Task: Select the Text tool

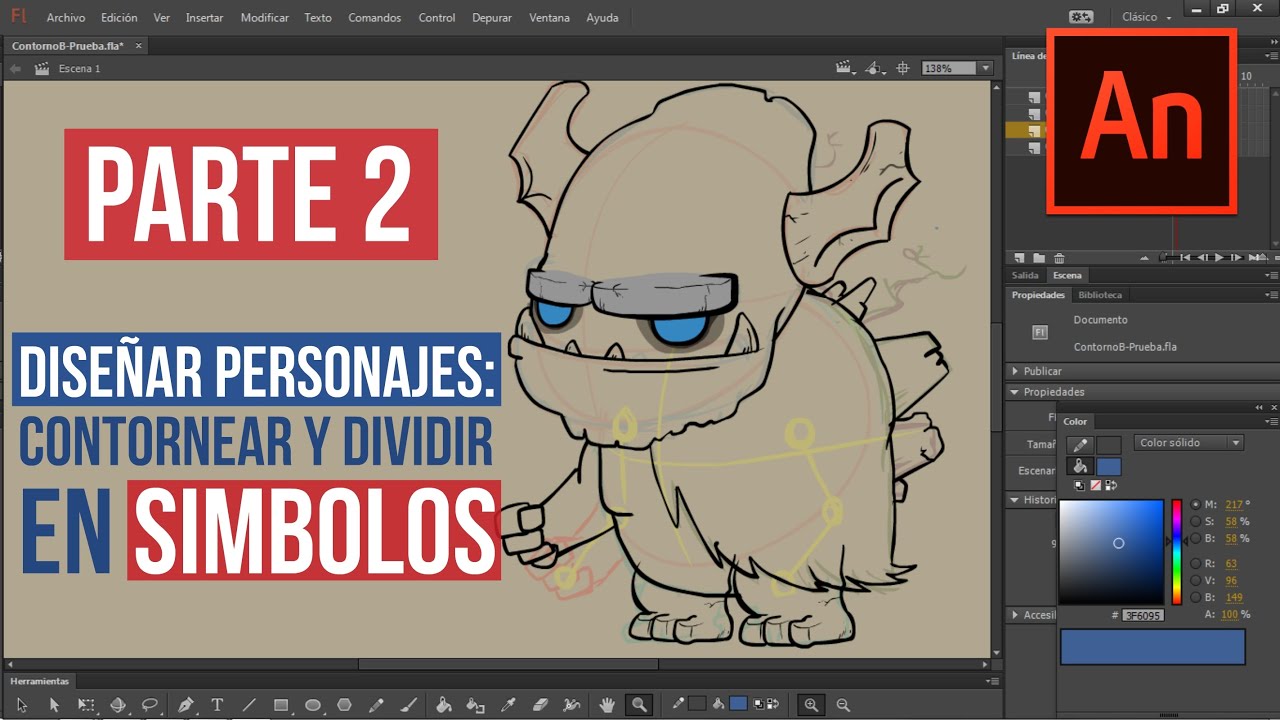Action: tap(217, 705)
